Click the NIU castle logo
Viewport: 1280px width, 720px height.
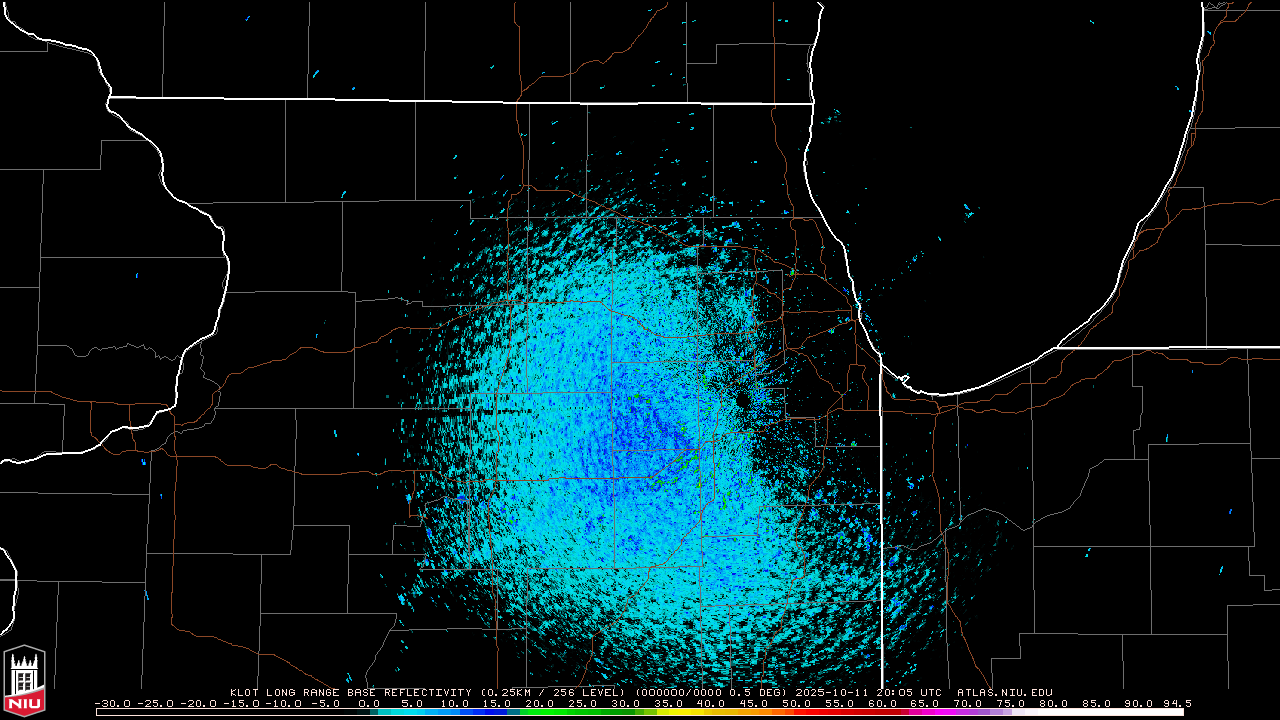[24, 682]
